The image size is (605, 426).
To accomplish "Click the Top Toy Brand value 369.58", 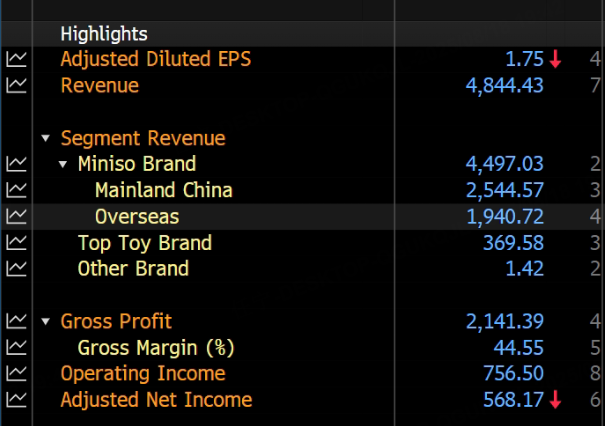I will tap(513, 243).
